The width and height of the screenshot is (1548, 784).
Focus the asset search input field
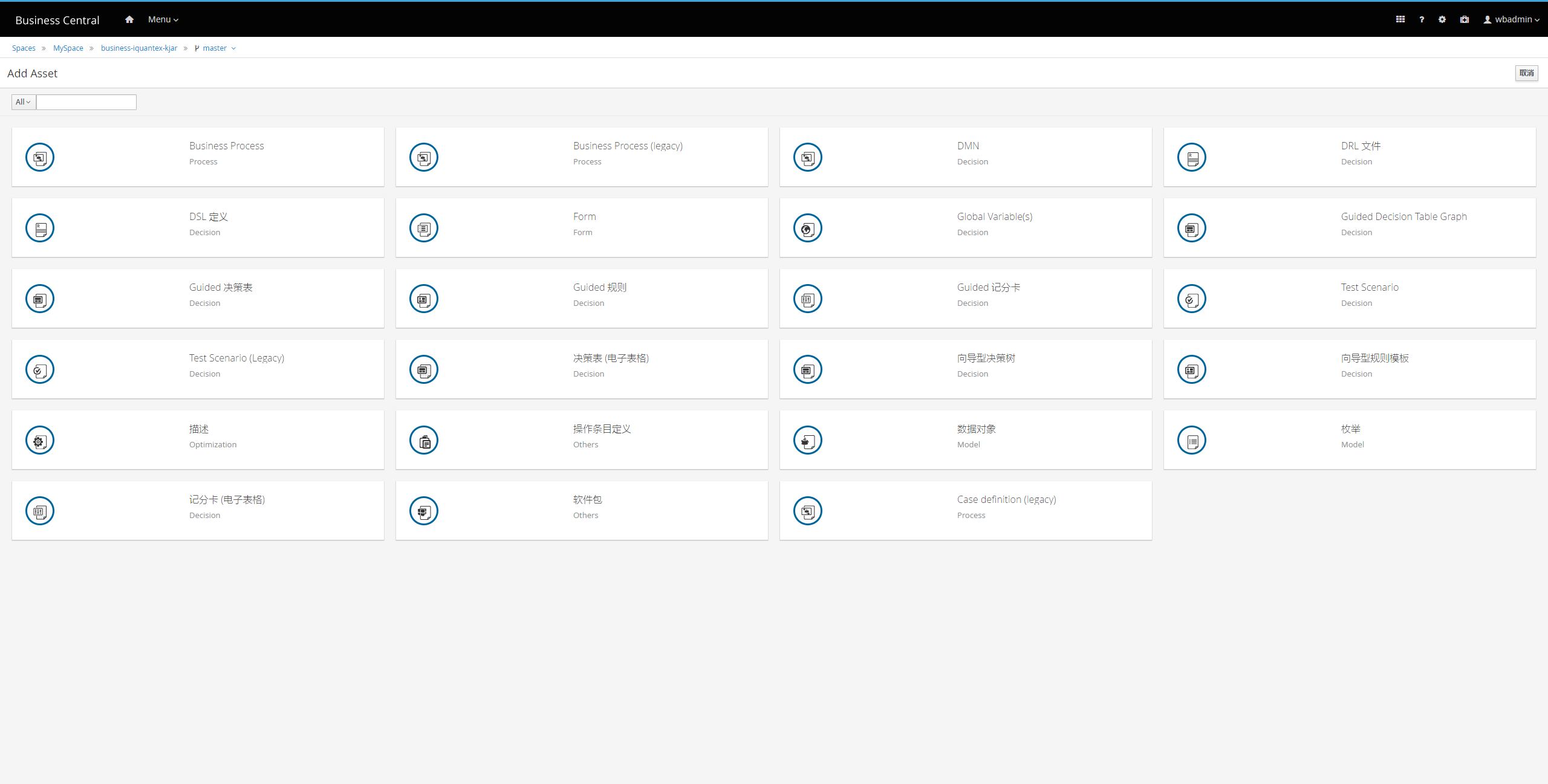click(x=86, y=102)
